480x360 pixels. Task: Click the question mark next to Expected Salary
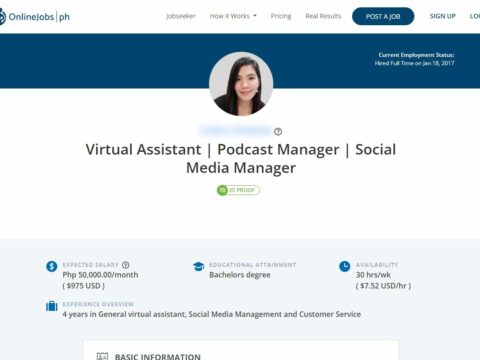click(126, 265)
